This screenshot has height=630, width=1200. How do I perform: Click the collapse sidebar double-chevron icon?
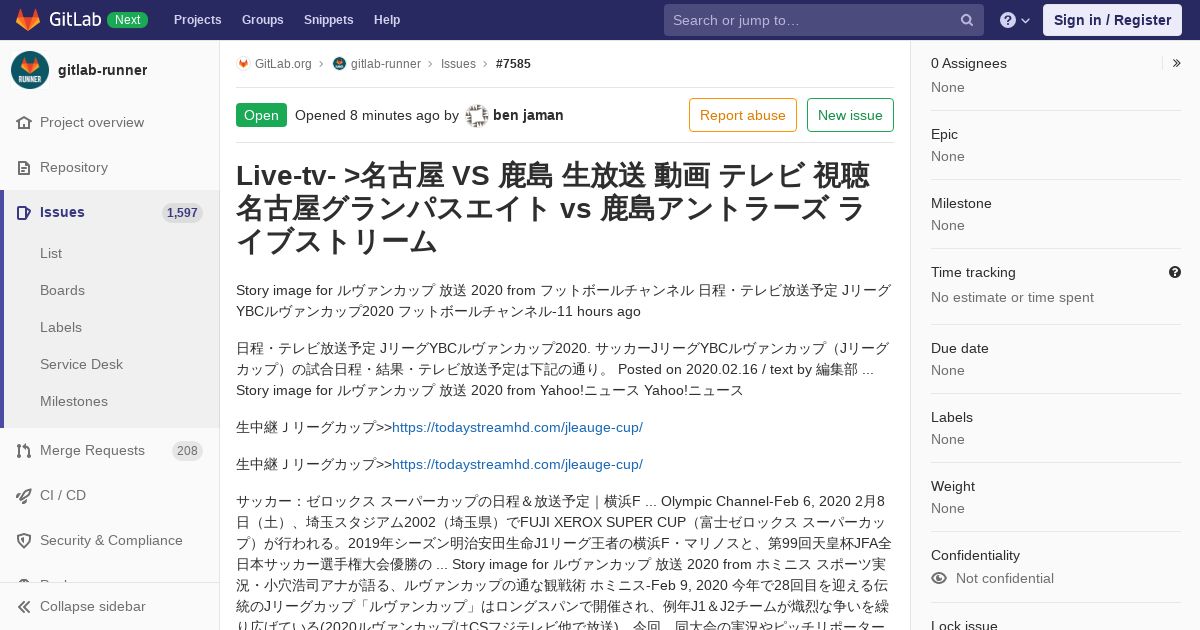(24, 606)
